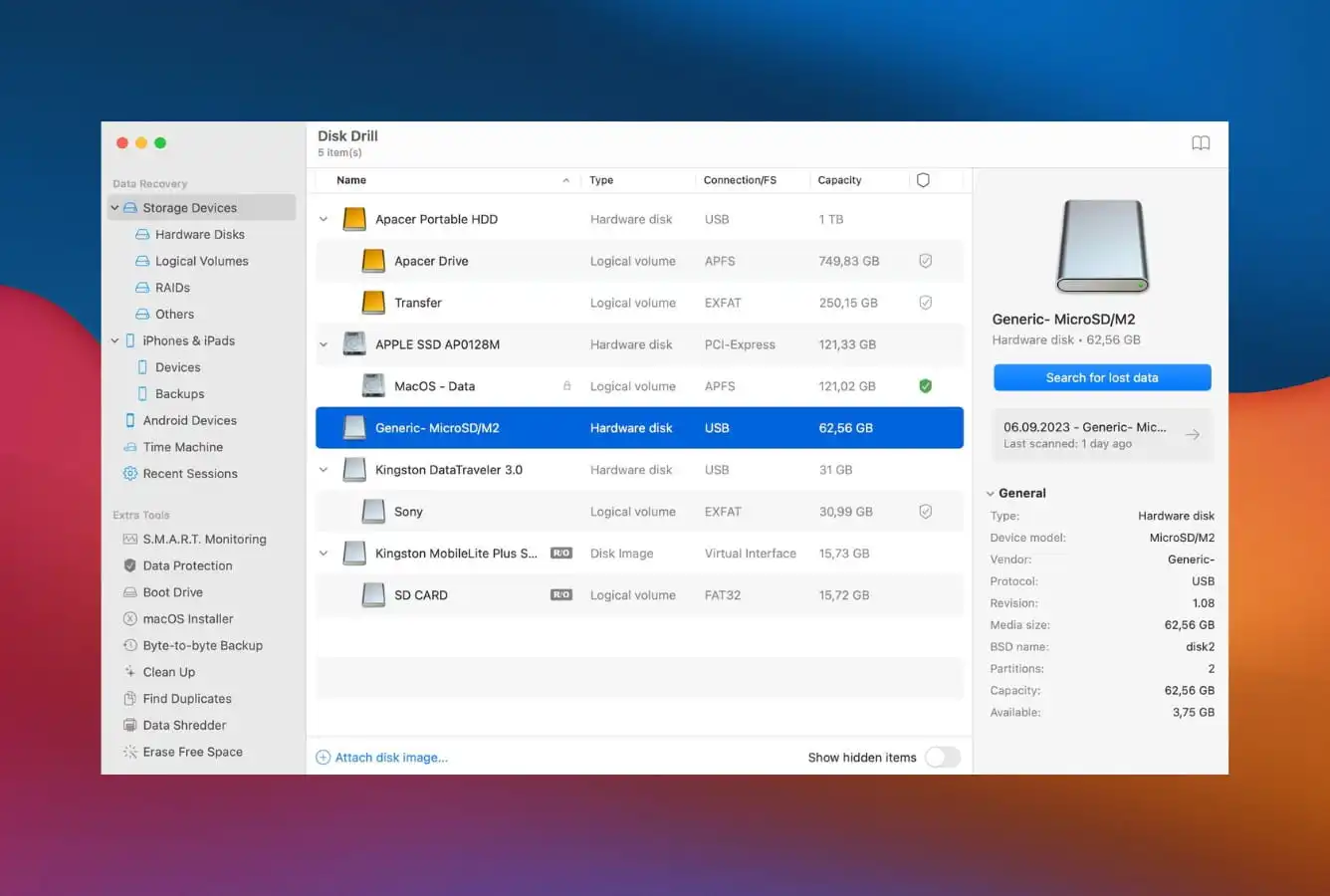Open the Data Shredder tool

coord(174,726)
